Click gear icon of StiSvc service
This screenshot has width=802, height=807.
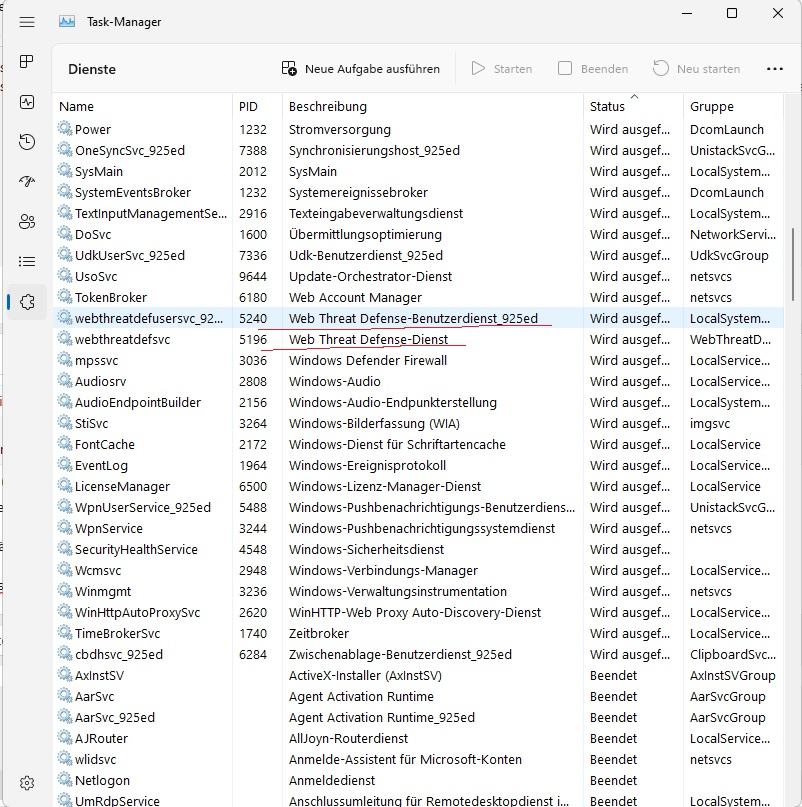click(x=65, y=422)
